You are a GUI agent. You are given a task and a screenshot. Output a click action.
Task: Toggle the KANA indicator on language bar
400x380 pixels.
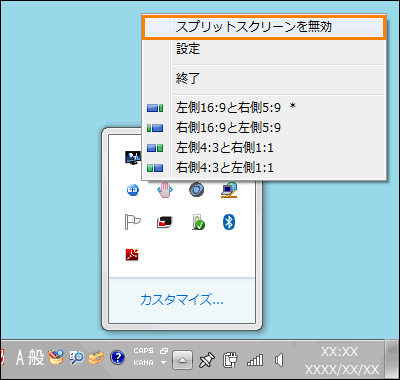click(144, 362)
